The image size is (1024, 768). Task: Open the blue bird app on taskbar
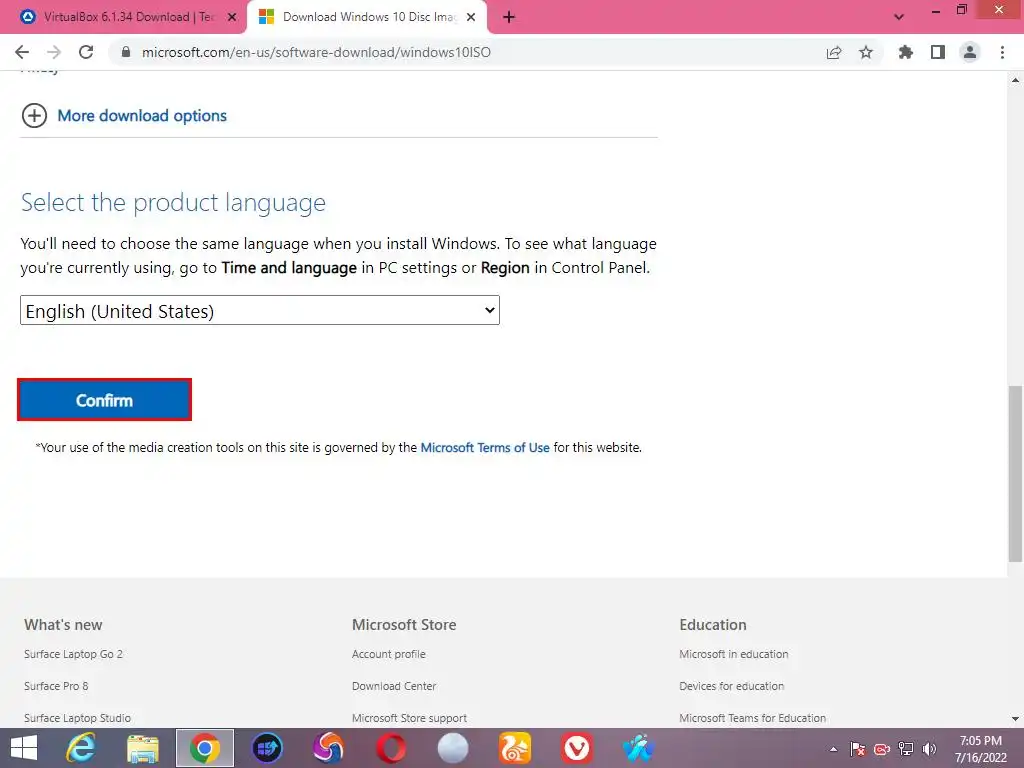point(638,748)
